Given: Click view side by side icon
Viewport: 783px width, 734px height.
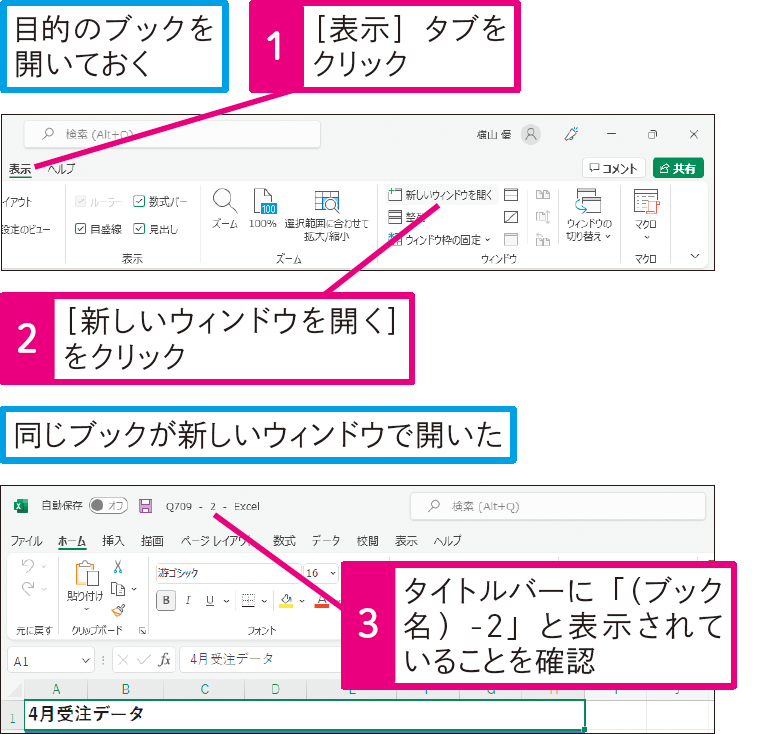Looking at the screenshot, I should 543,195.
